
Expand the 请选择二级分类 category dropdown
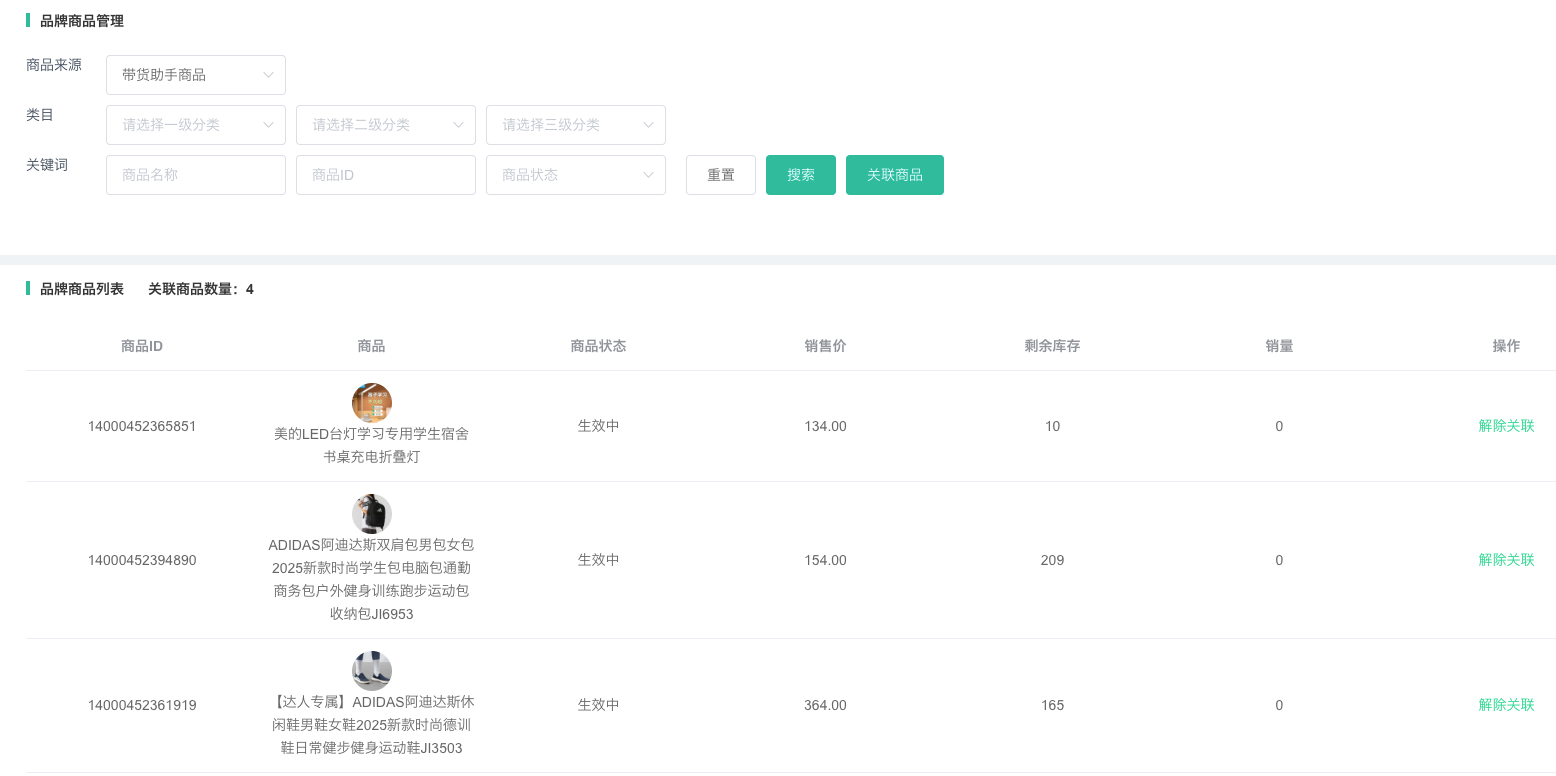pos(385,125)
